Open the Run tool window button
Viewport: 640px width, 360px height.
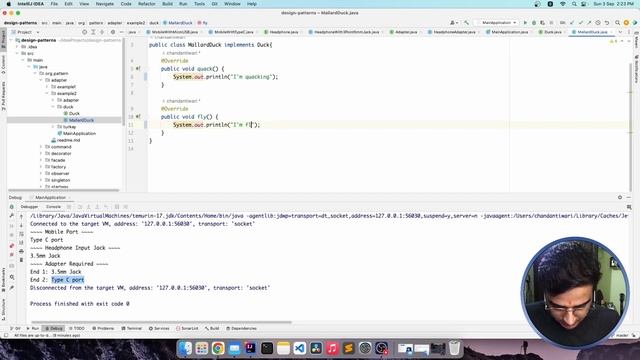click(x=33, y=328)
